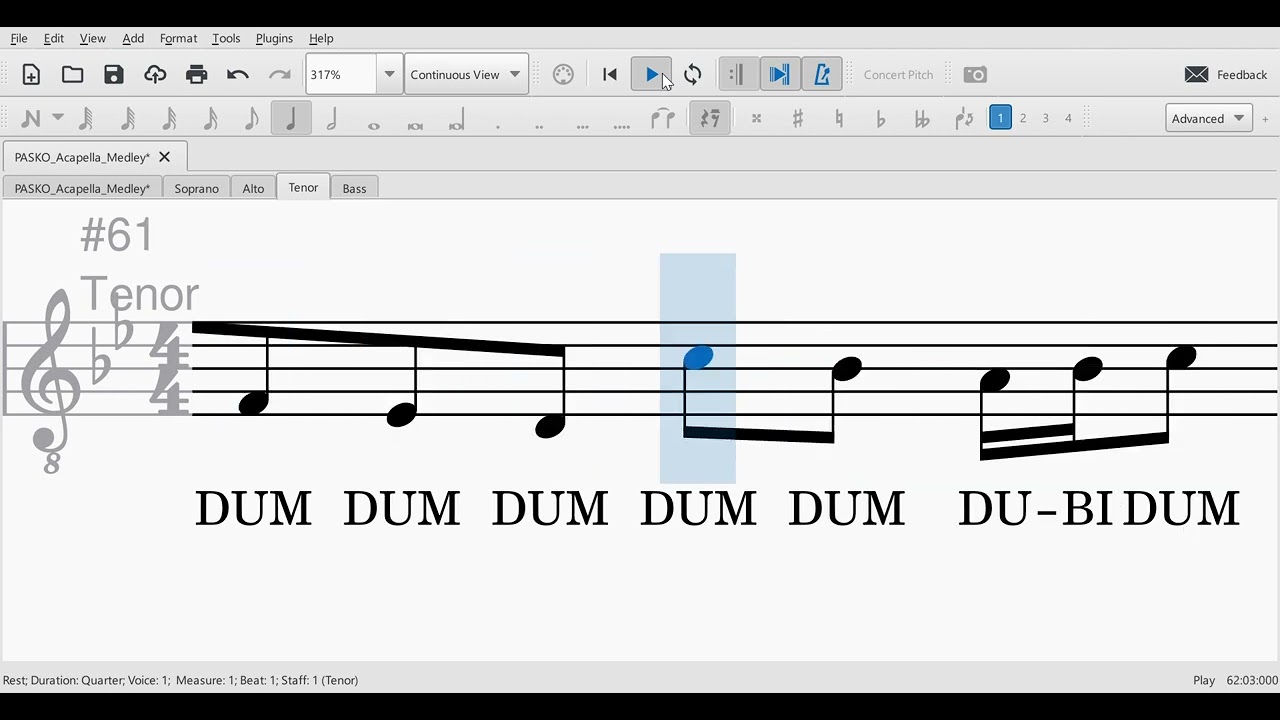Screen dimensions: 1280x720
Task: Undo the last action
Action: (x=238, y=75)
